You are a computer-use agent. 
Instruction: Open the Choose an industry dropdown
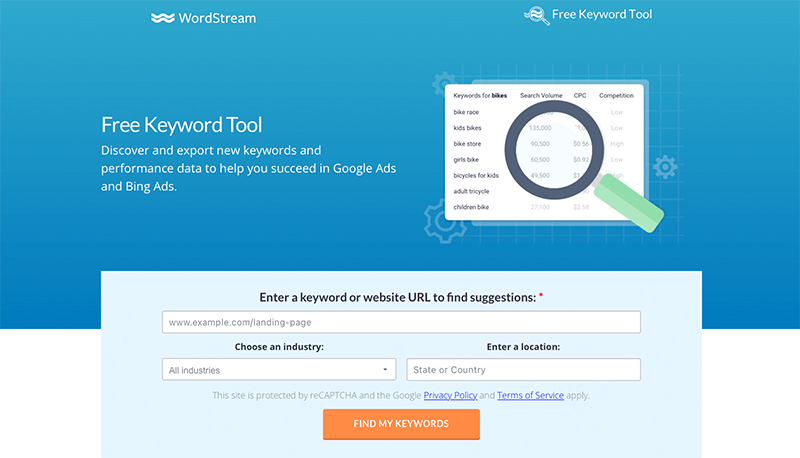pos(279,370)
